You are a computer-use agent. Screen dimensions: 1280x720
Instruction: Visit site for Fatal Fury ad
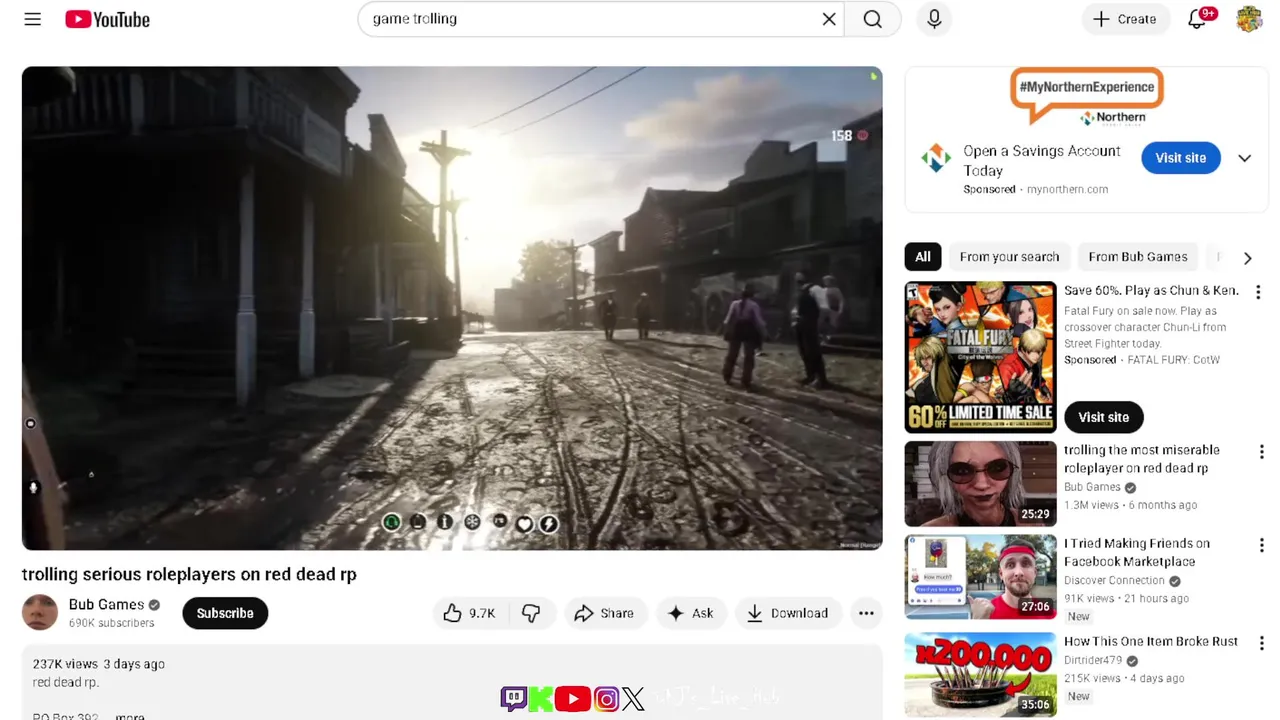click(x=1104, y=417)
